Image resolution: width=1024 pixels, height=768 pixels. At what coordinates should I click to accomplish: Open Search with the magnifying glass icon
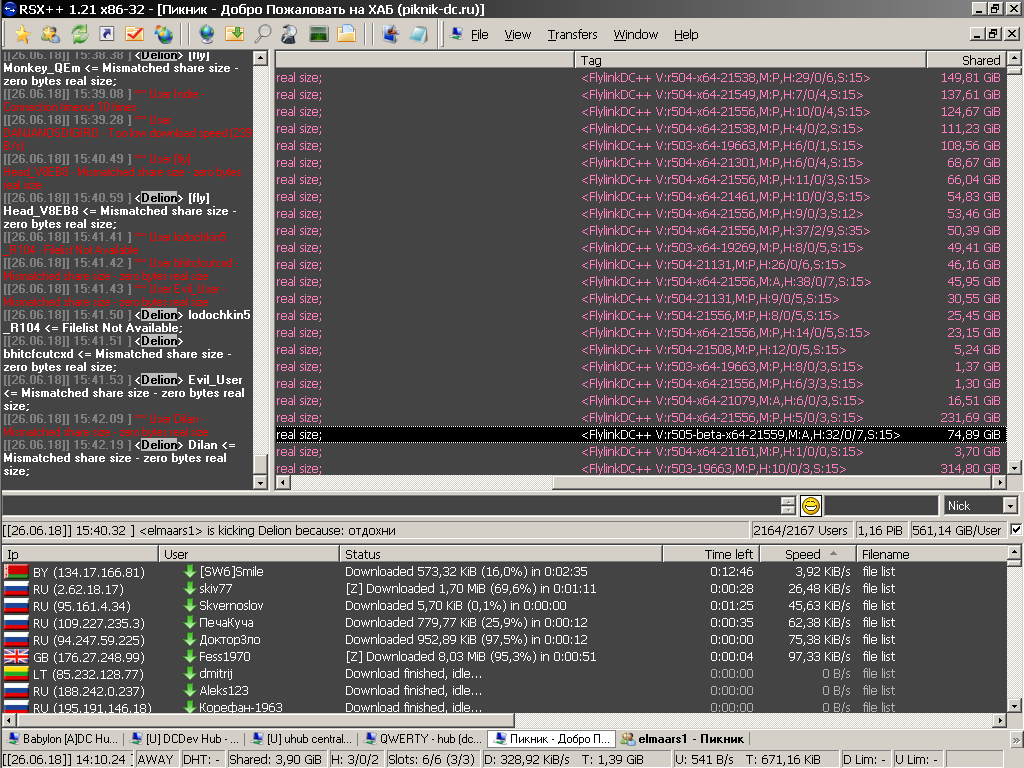[262, 34]
